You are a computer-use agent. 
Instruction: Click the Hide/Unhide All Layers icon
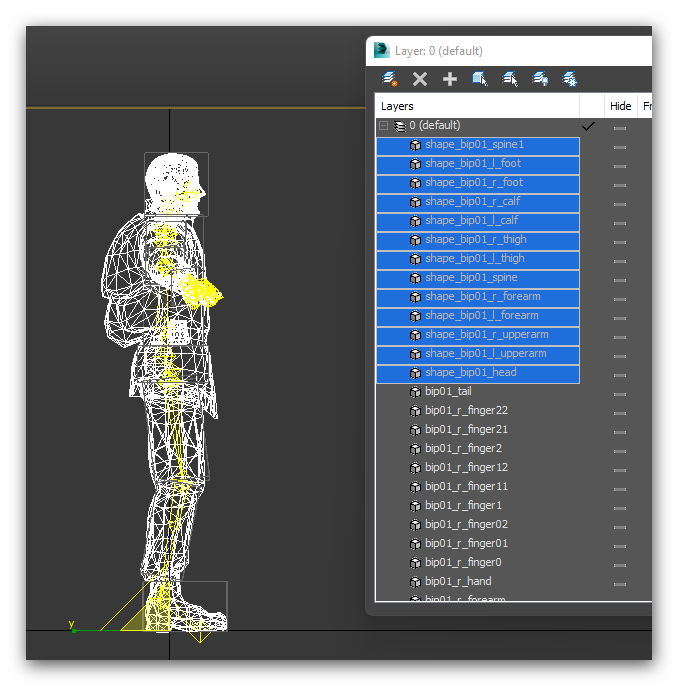point(540,79)
